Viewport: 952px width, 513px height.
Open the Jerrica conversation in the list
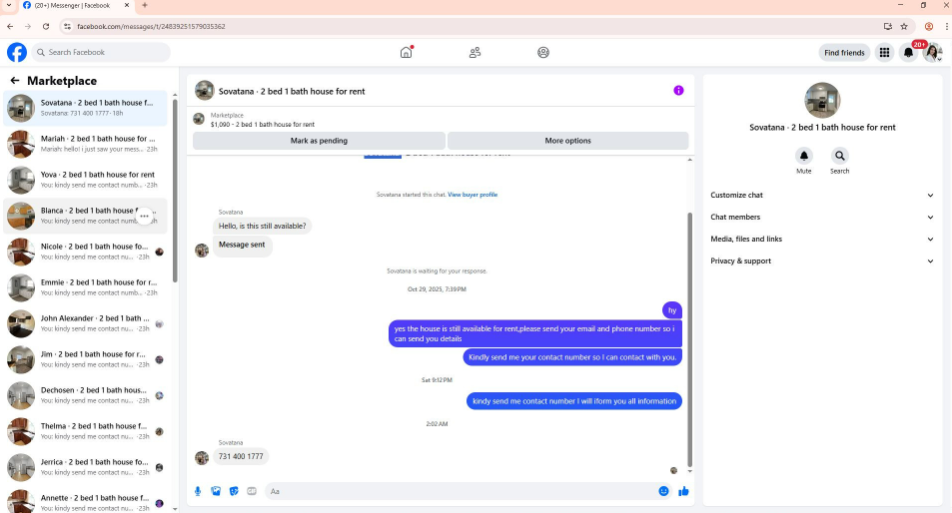pos(86,467)
